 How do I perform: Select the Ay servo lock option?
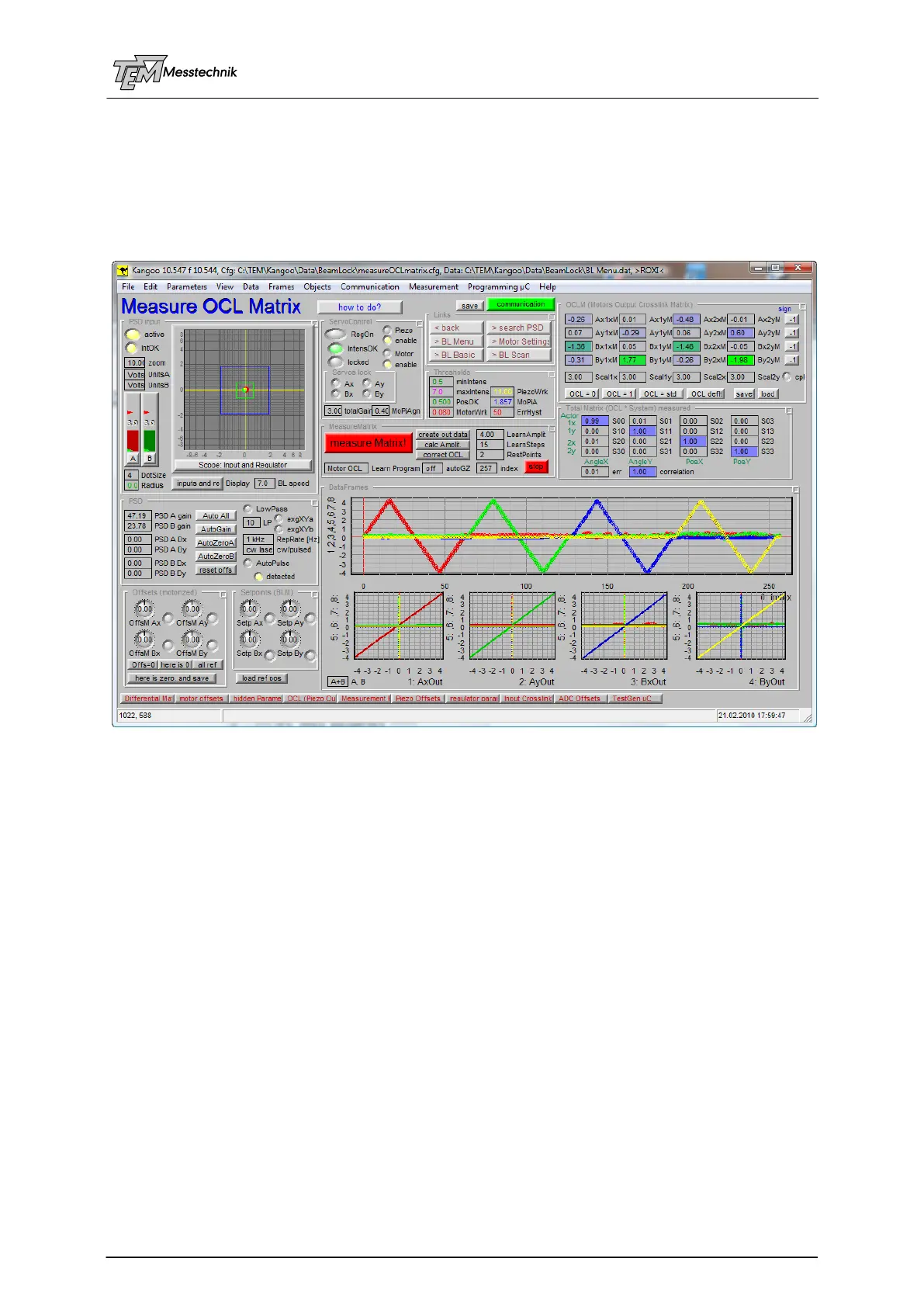pyautogui.click(x=366, y=383)
